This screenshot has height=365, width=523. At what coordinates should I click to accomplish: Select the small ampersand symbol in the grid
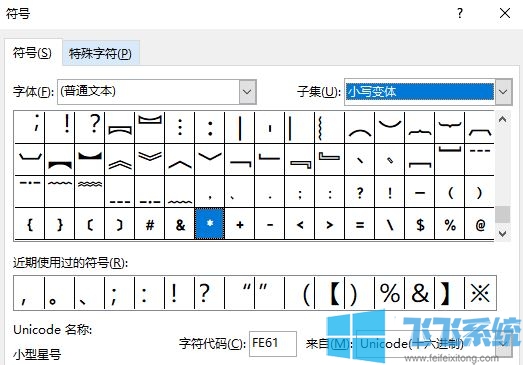coord(179,224)
